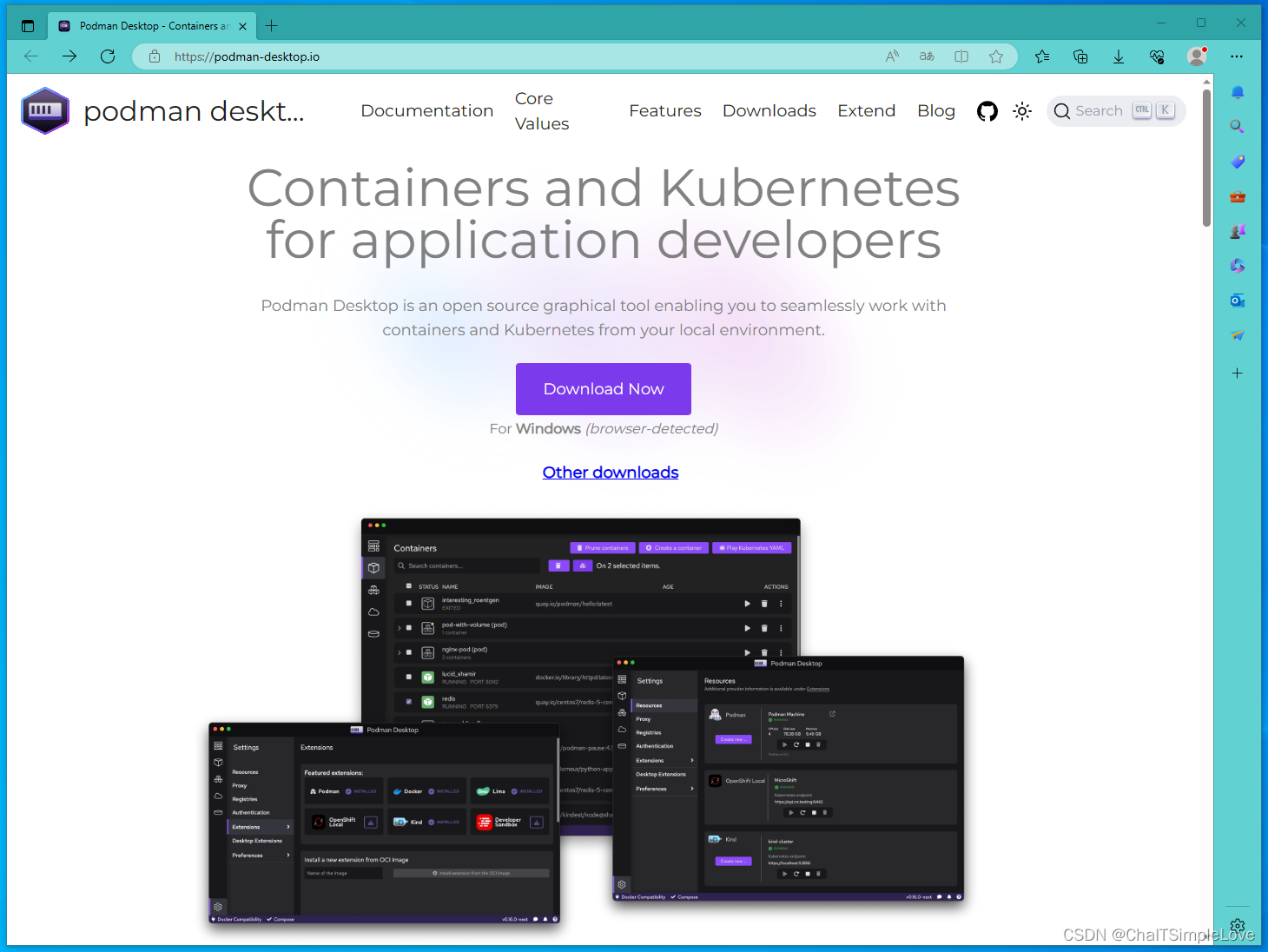Add sidebar app with plus icon

pyautogui.click(x=1238, y=373)
